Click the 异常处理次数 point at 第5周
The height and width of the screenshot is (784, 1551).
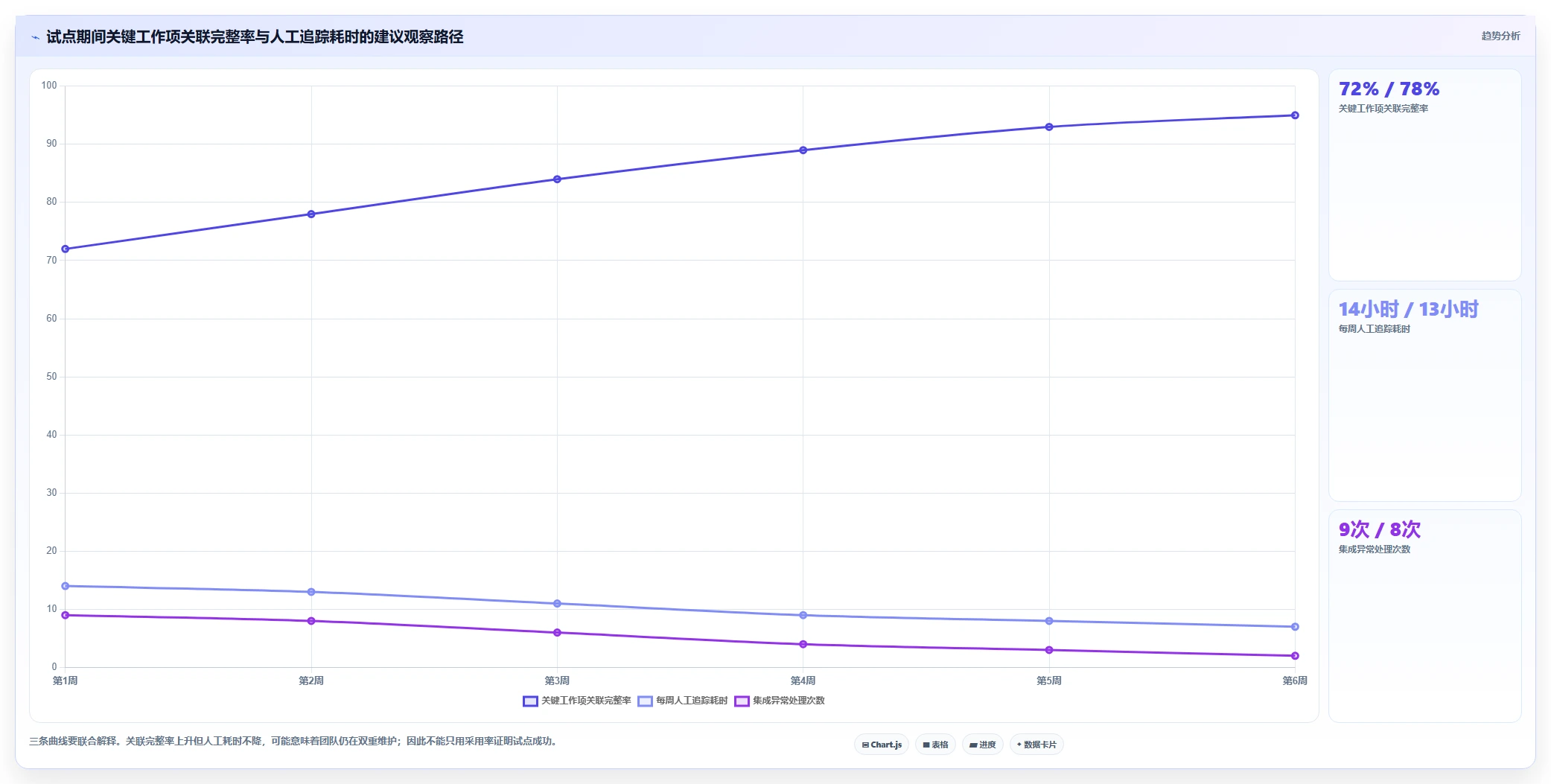(1049, 650)
